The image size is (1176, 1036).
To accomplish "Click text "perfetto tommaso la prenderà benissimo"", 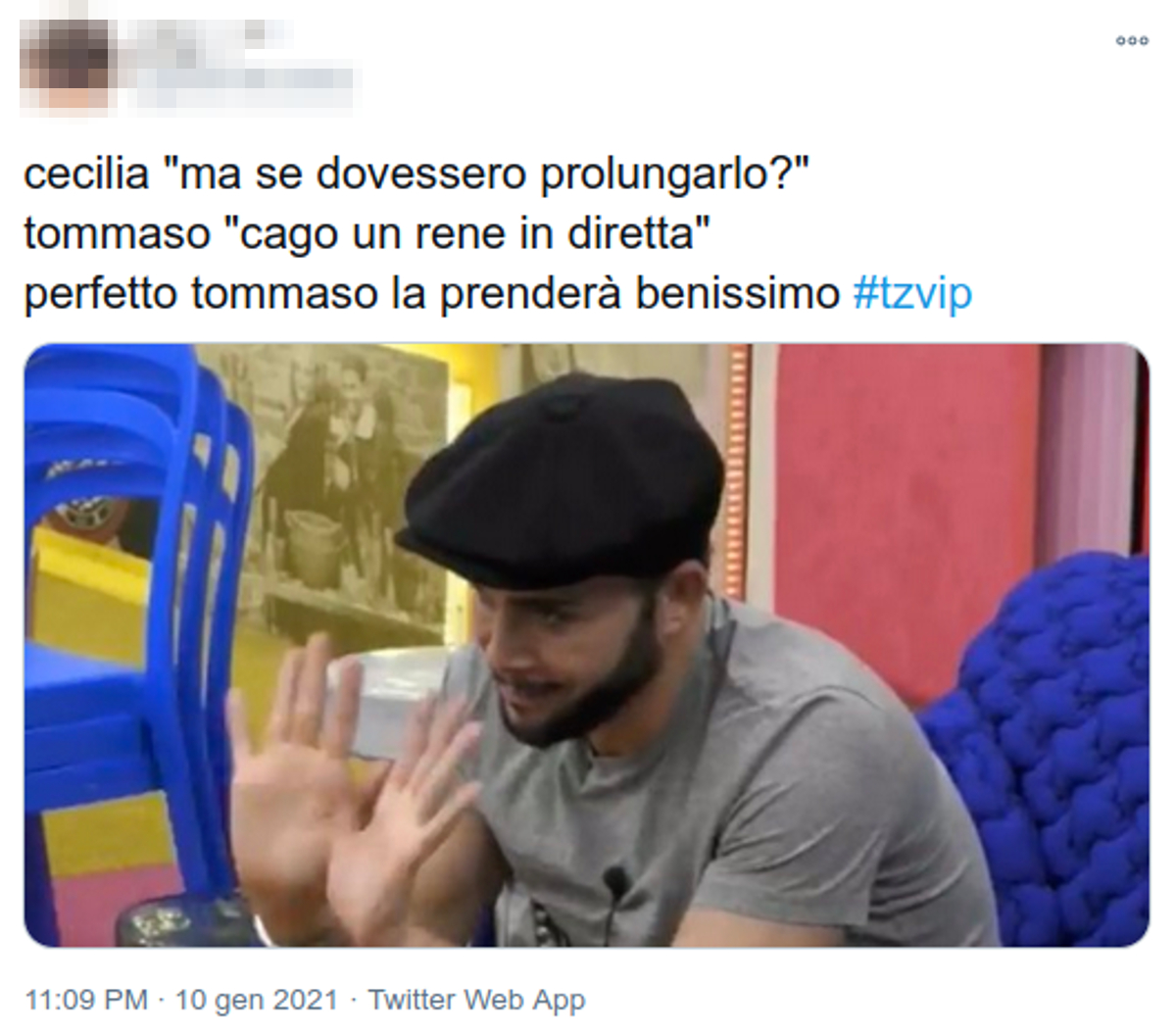I will pyautogui.click(x=431, y=293).
